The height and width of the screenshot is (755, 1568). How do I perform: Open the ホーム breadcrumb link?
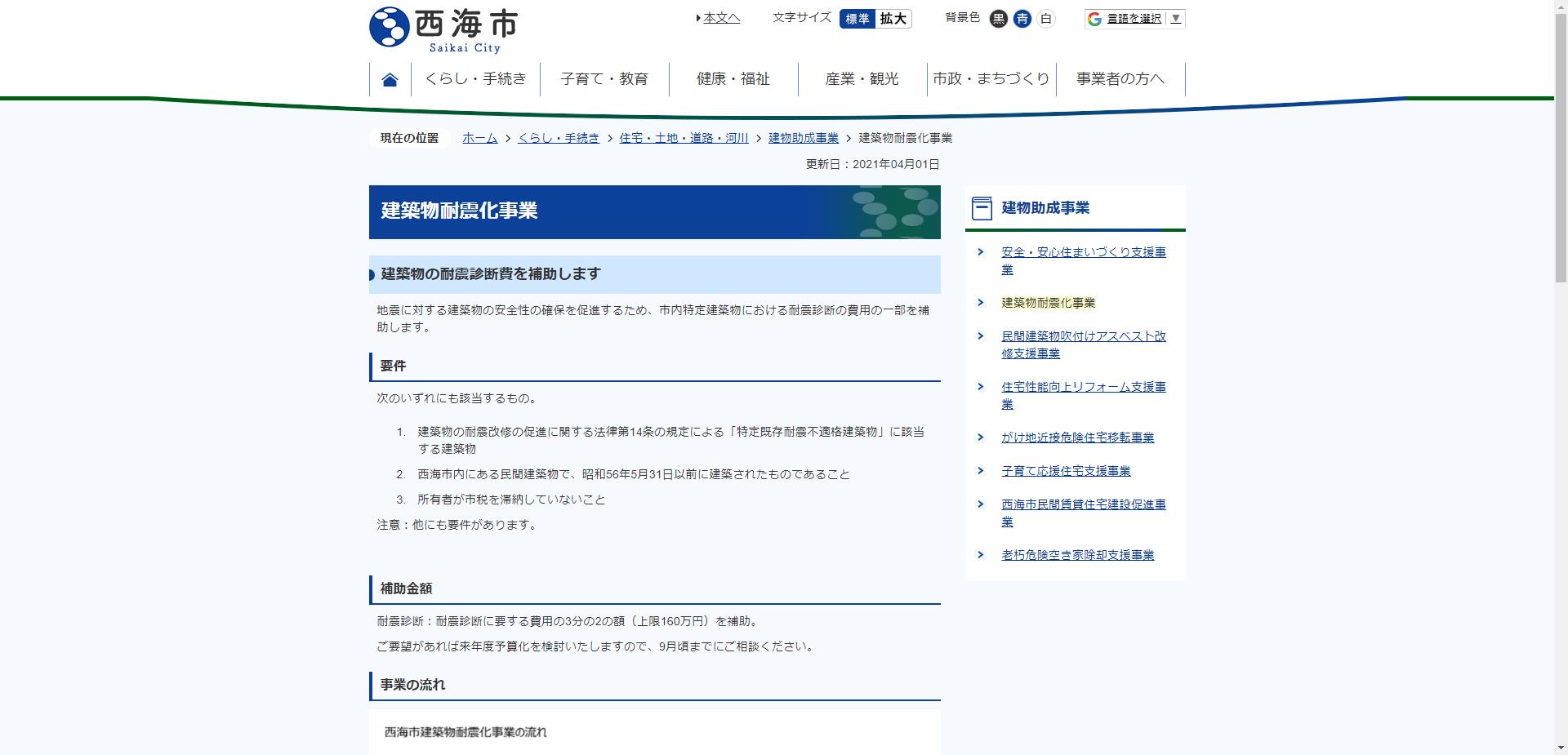click(479, 138)
